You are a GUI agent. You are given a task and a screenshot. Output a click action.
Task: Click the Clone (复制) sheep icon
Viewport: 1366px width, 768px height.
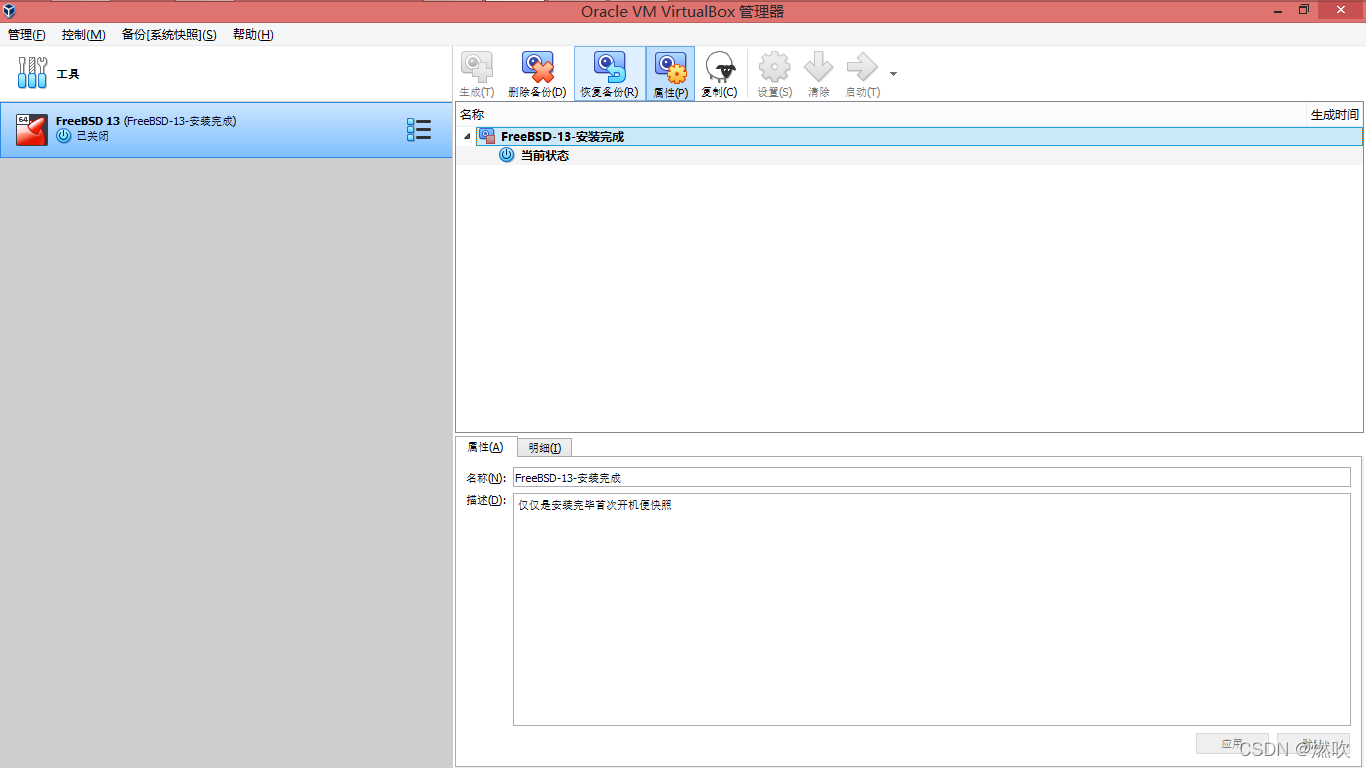(720, 68)
